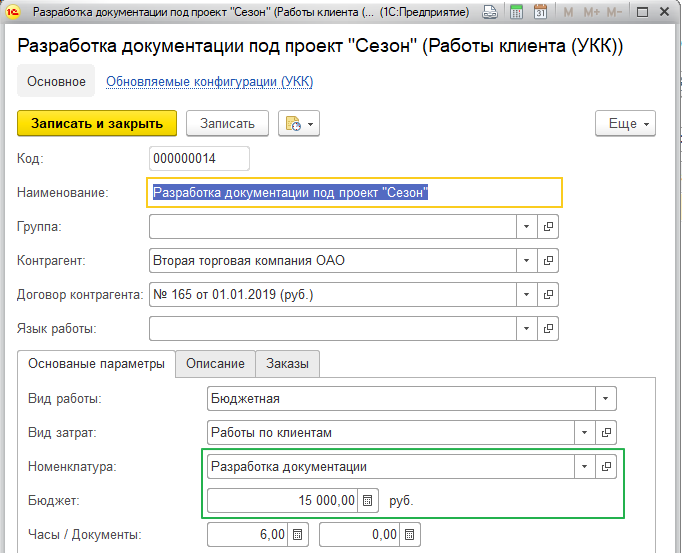Expand the Договор контрагента dropdown
The width and height of the screenshot is (682, 553).
[526, 295]
